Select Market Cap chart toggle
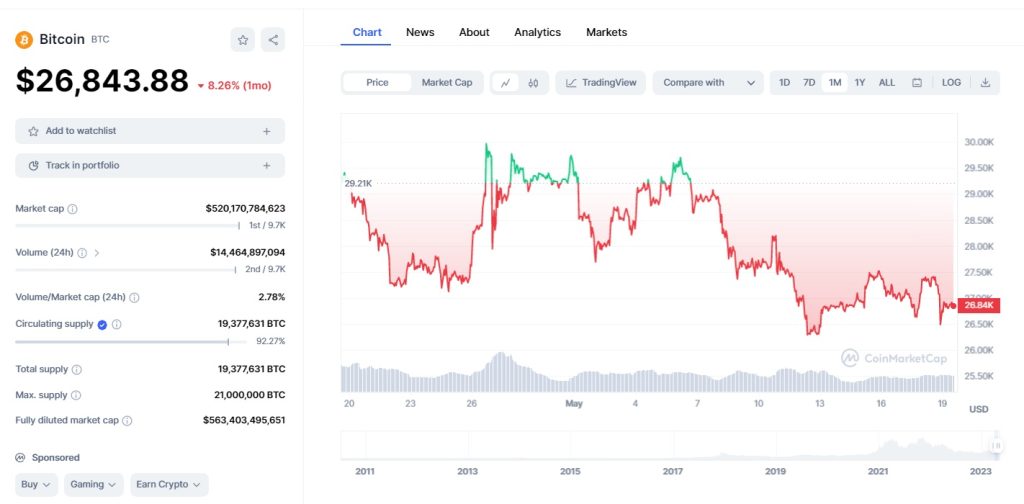 pos(447,83)
